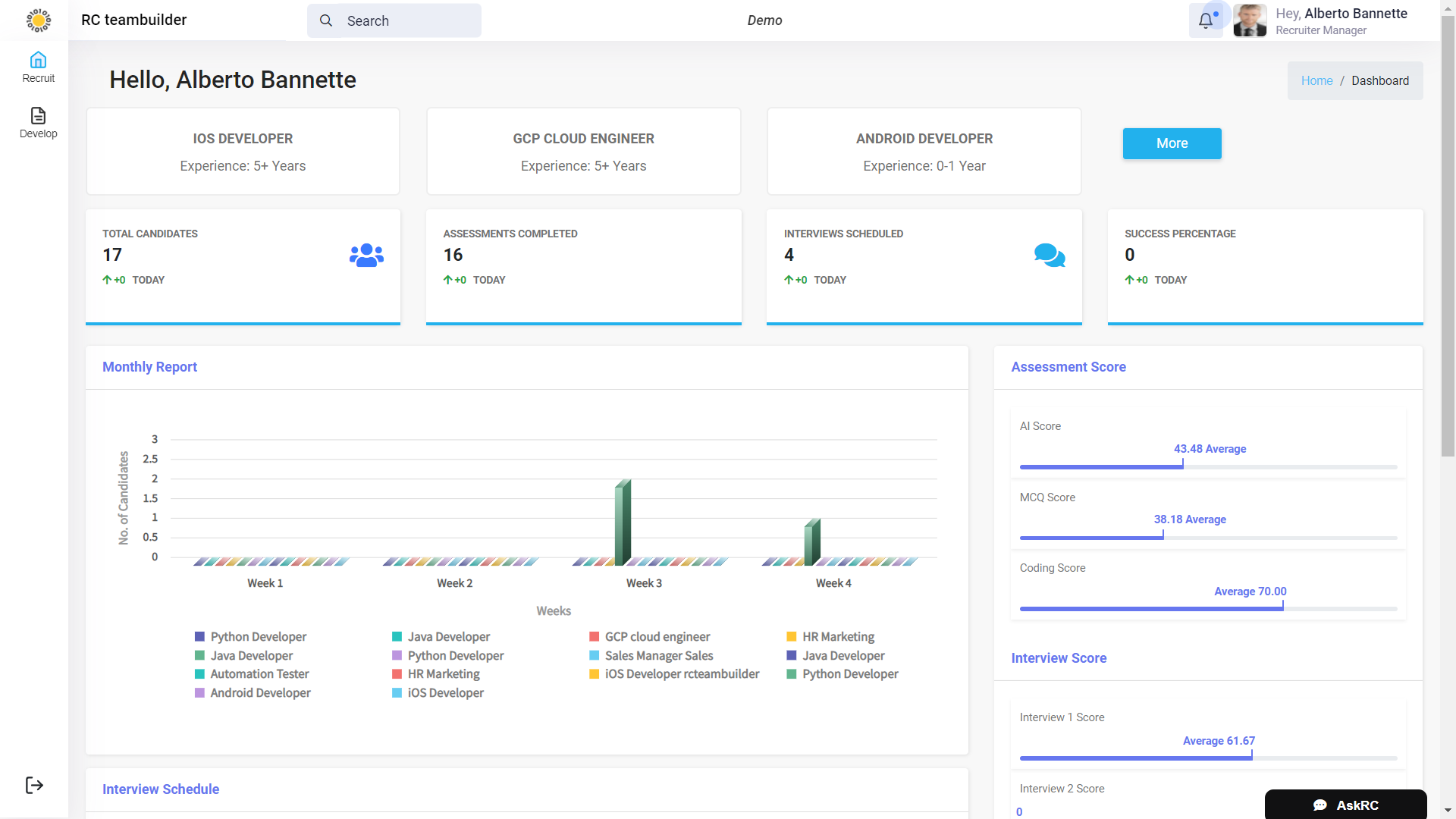Toggle Sales Manager Sales legend item
Screen dimensions: 1456x819
tap(658, 656)
